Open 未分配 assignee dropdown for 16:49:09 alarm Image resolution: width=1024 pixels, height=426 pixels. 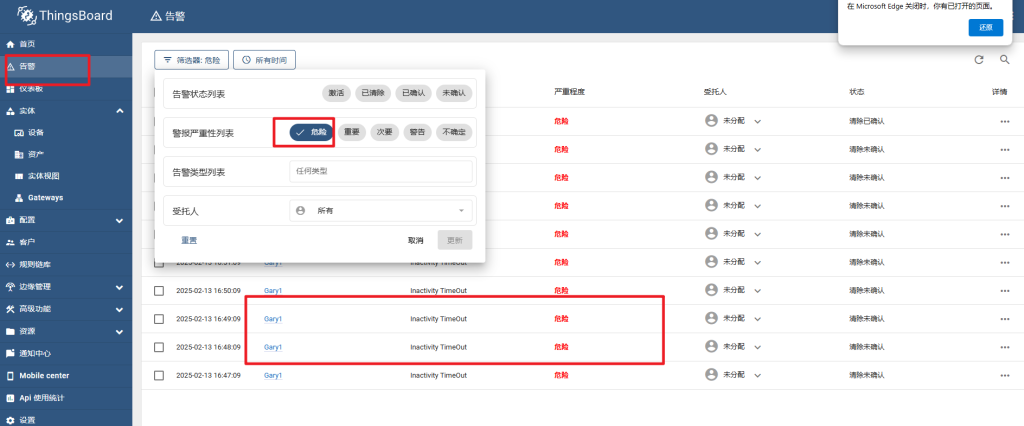[x=733, y=318]
